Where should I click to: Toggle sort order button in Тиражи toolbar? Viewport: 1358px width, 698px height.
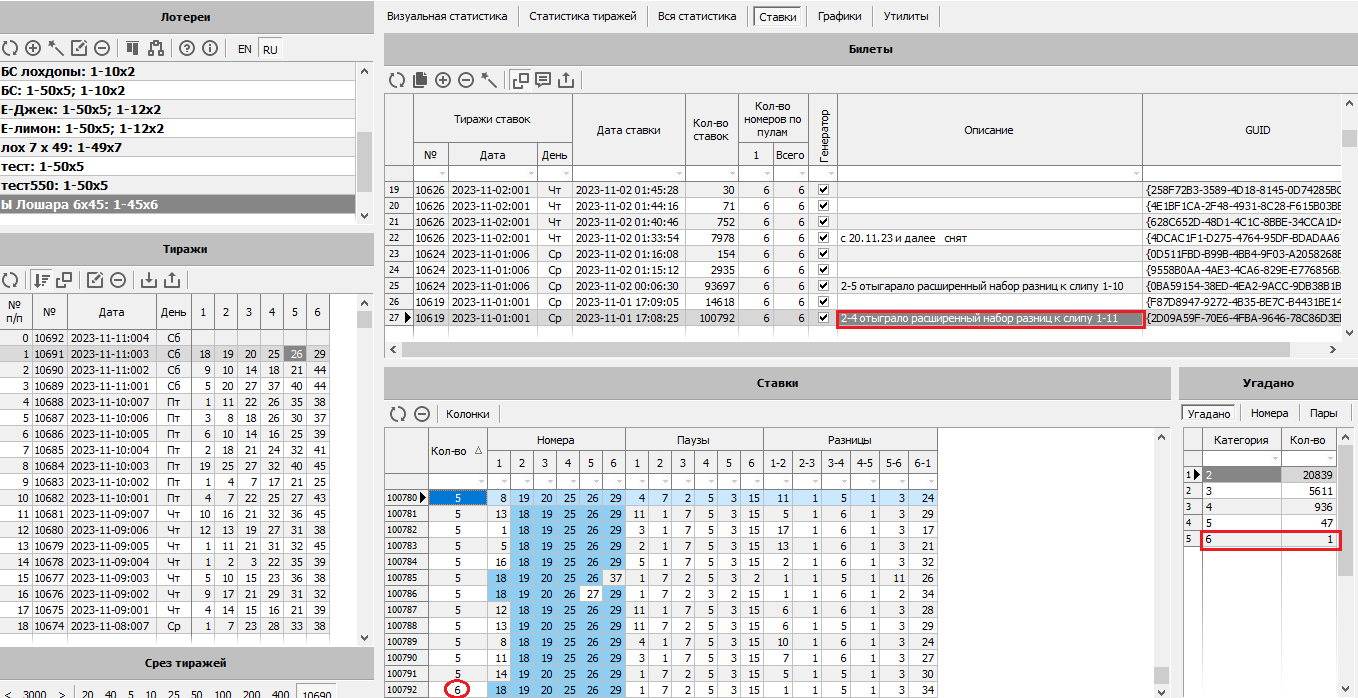(42, 280)
